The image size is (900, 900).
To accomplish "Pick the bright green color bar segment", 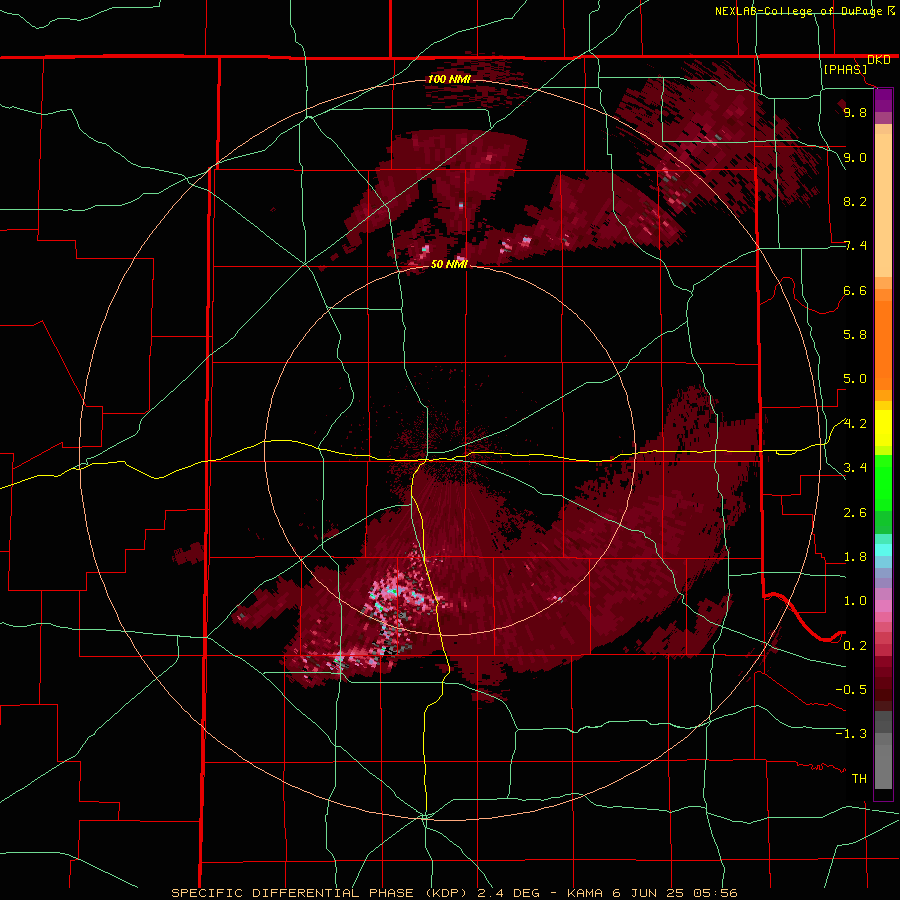I will point(883,483).
